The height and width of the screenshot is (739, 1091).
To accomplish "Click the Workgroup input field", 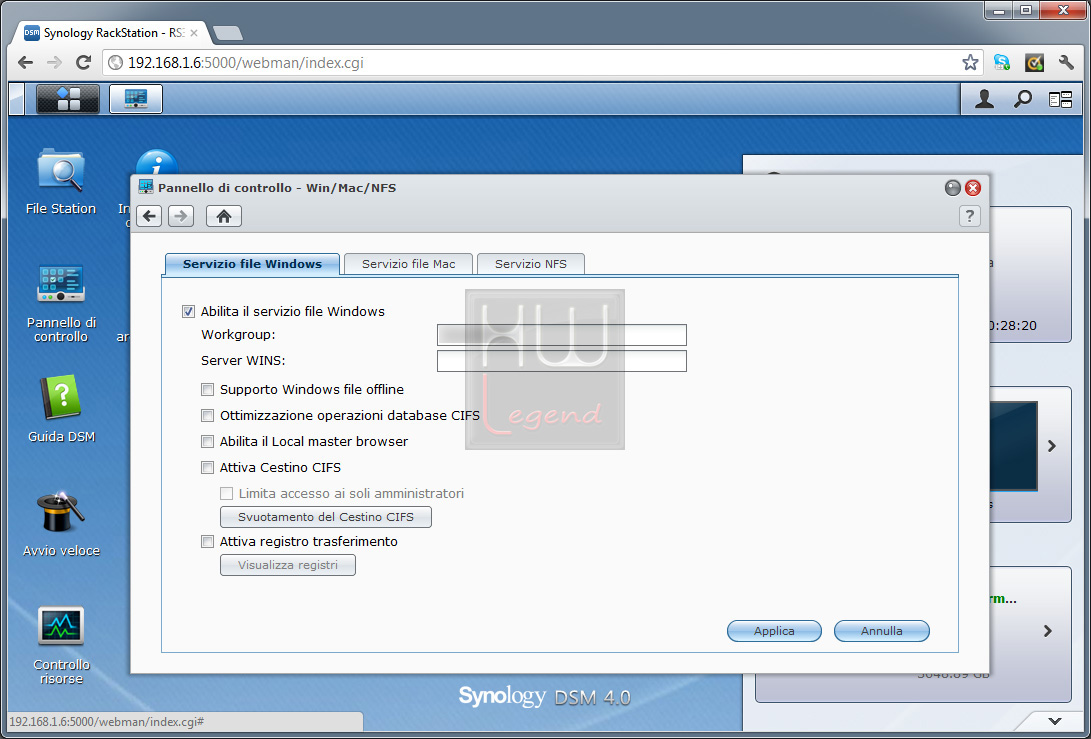I will pos(562,335).
